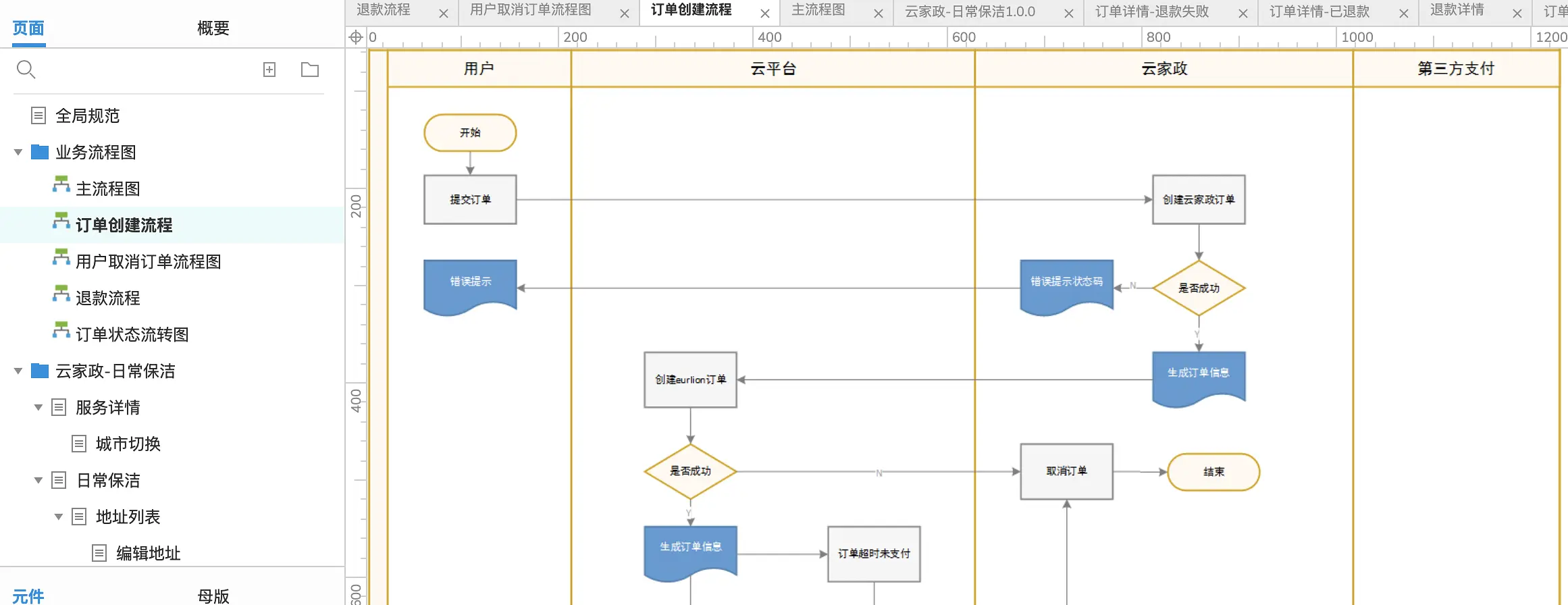Viewport: 1568px width, 605px height.
Task: Switch to the 用户取消订单流程图 tab
Action: coord(531,11)
